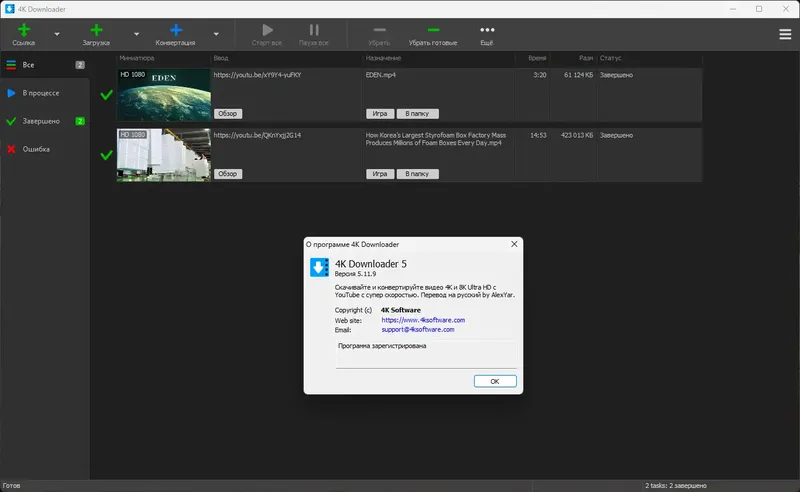Click the Пауза все pause icon
The image size is (800, 492).
pyautogui.click(x=314, y=30)
